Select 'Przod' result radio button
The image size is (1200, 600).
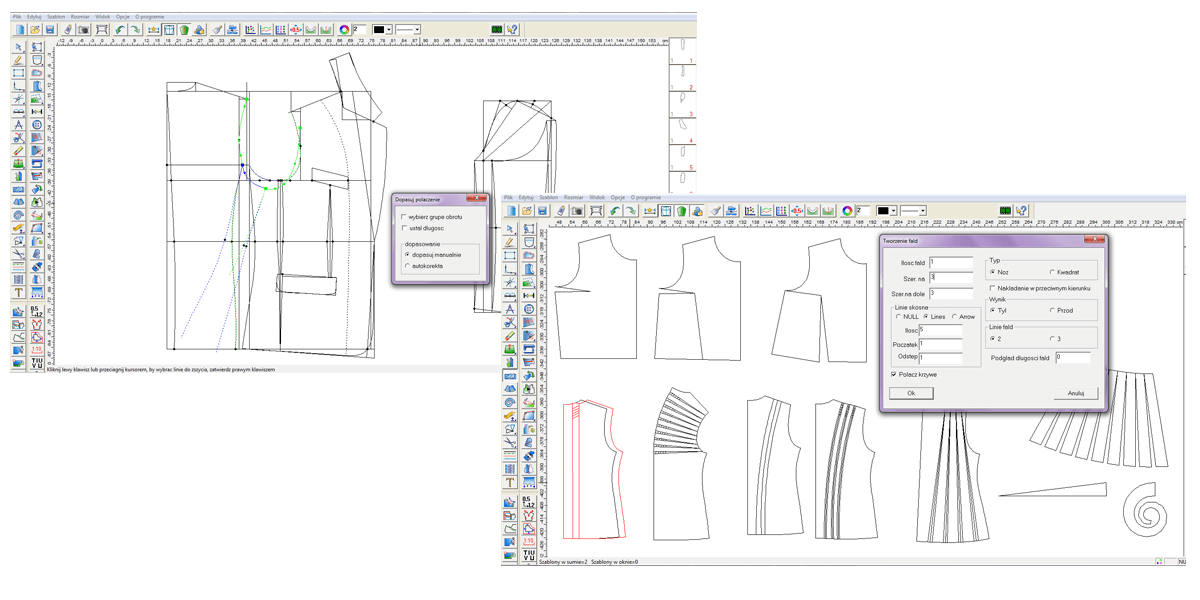pyautogui.click(x=1052, y=311)
